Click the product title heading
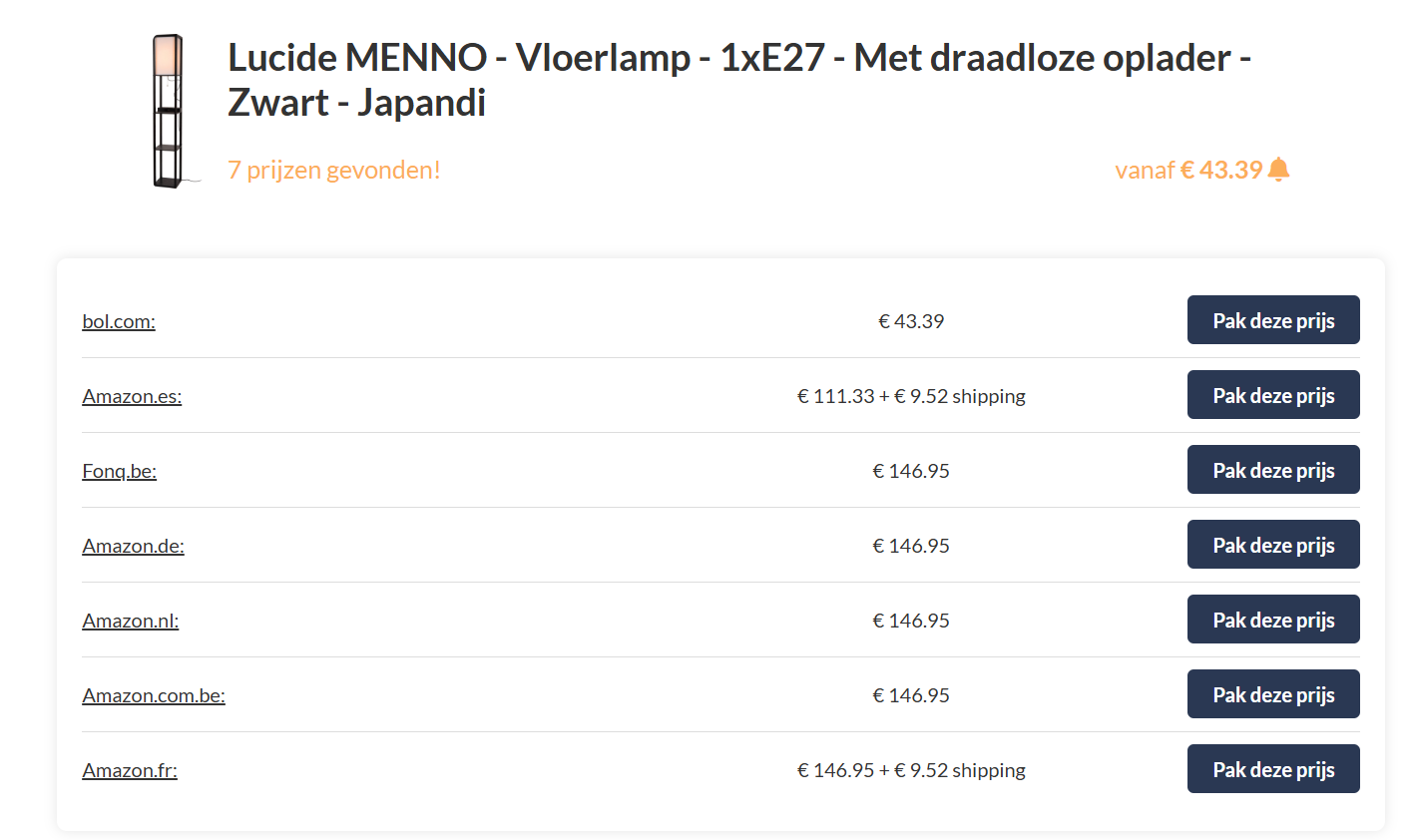The image size is (1416, 840). (738, 78)
